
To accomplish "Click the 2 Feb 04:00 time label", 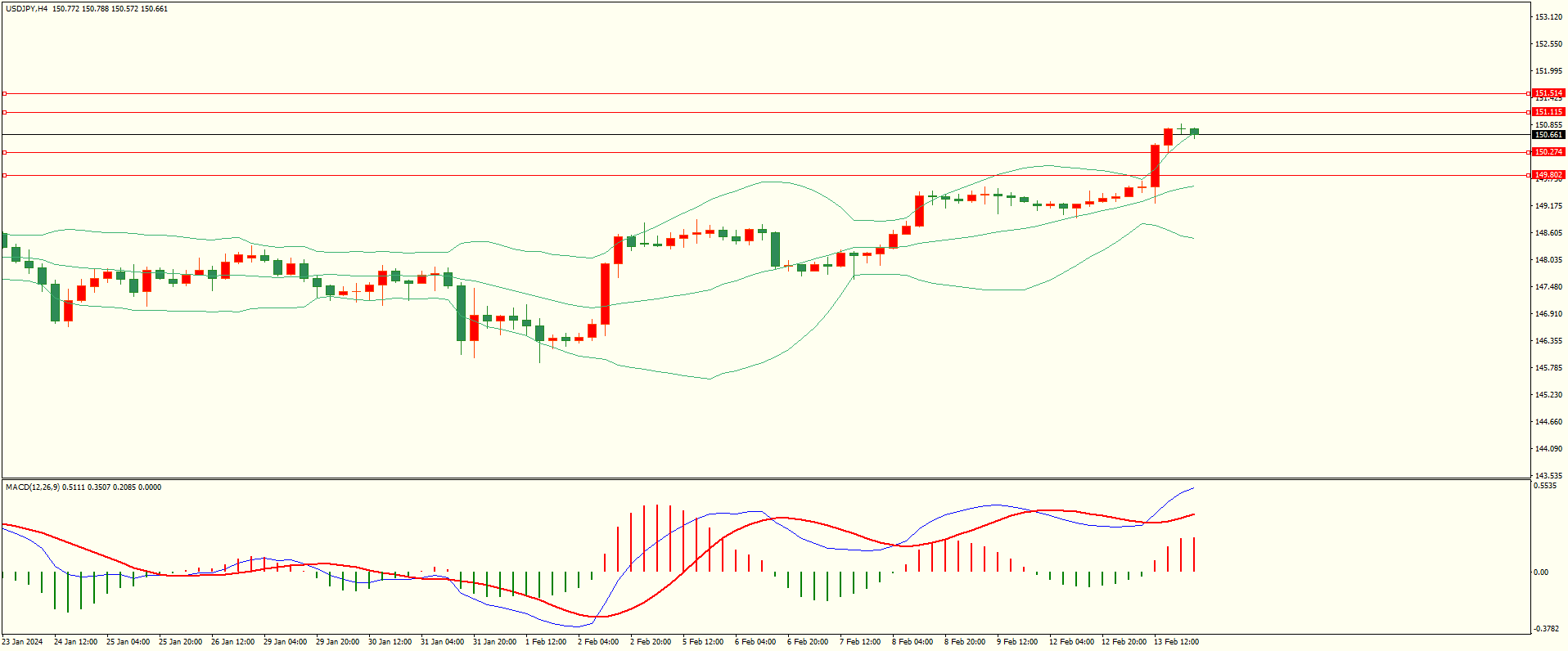I will pos(598,642).
